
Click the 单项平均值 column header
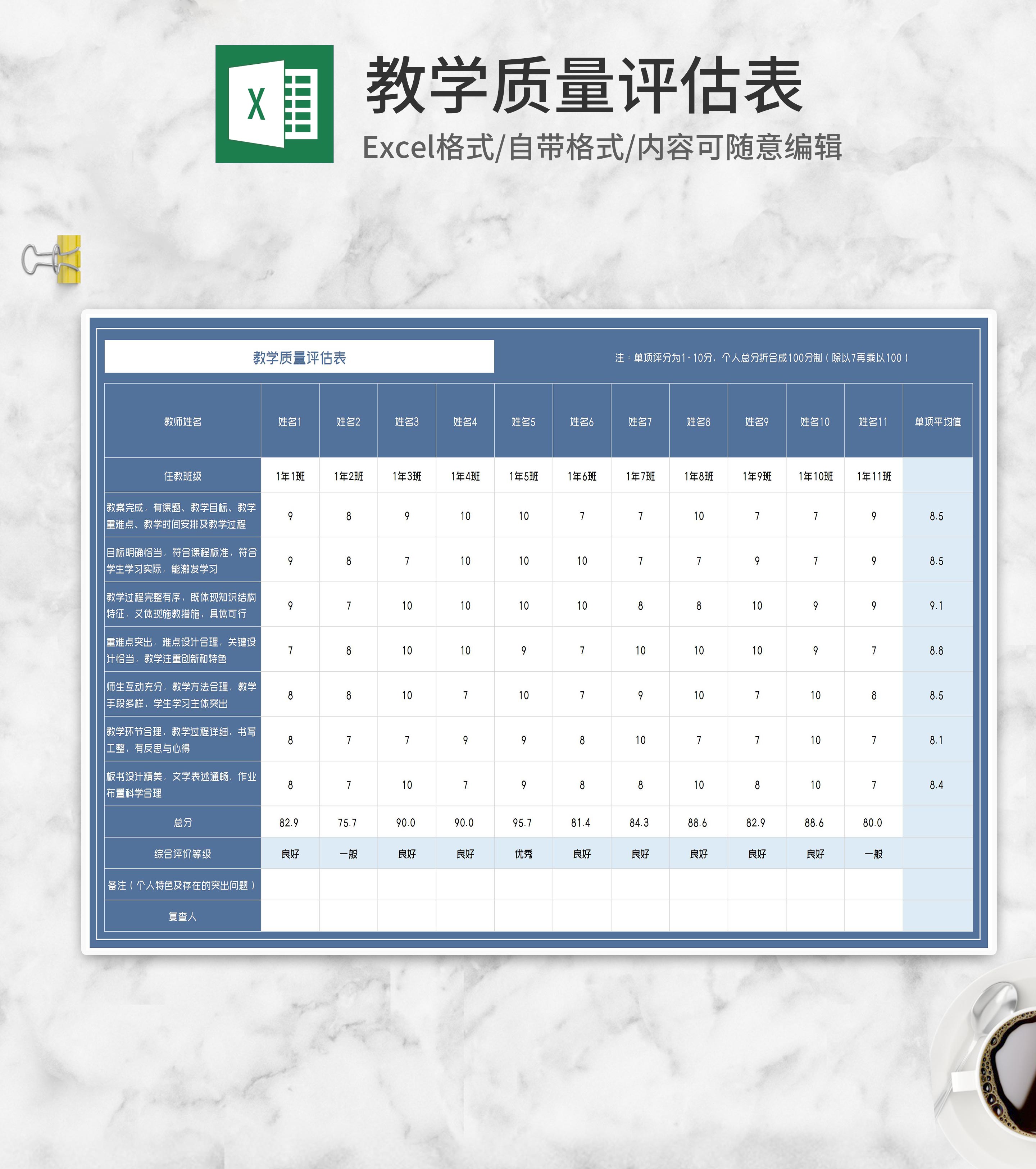pyautogui.click(x=937, y=422)
